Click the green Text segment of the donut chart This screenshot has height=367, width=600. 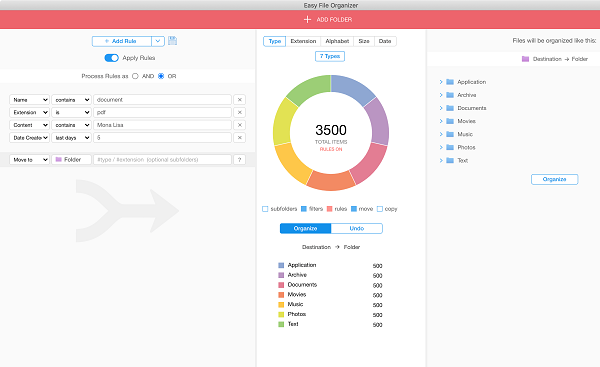pos(310,89)
